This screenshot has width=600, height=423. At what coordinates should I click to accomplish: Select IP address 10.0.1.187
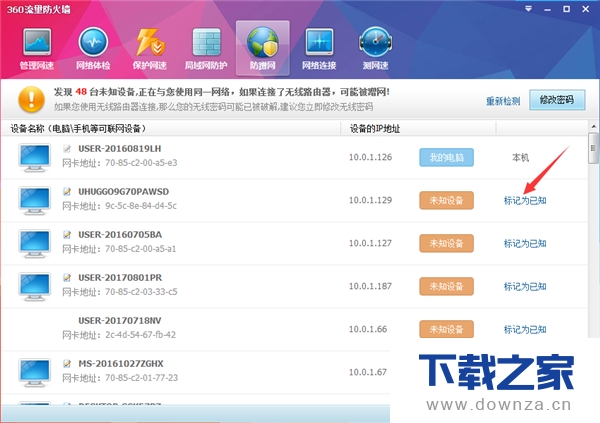click(x=370, y=286)
